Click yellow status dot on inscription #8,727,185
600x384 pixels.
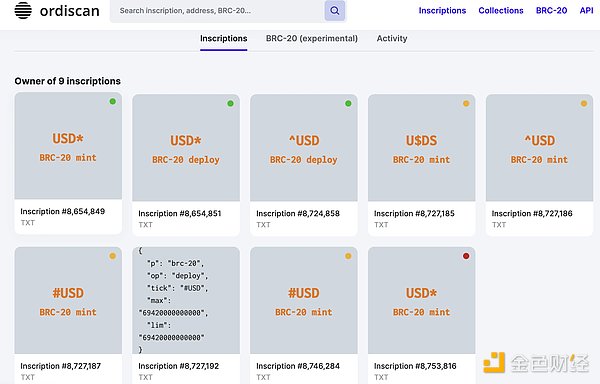pos(466,103)
